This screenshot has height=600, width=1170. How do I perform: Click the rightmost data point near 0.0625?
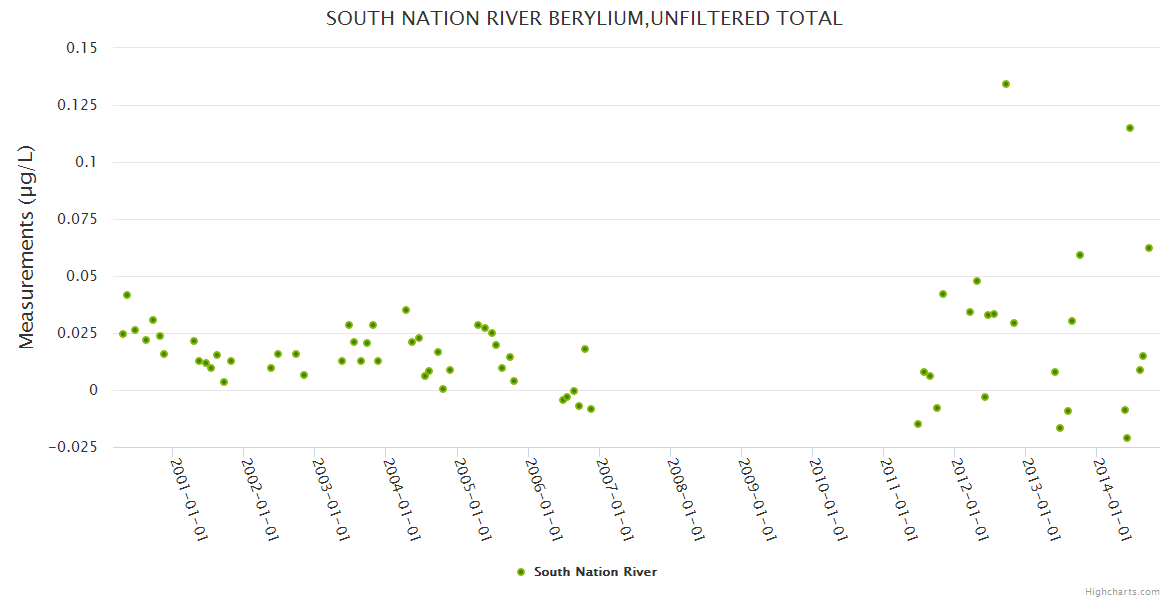click(x=1149, y=248)
